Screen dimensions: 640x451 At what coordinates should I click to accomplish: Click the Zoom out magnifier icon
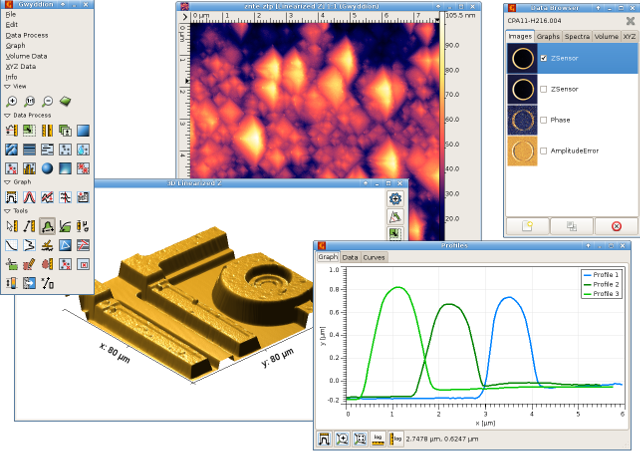point(47,101)
